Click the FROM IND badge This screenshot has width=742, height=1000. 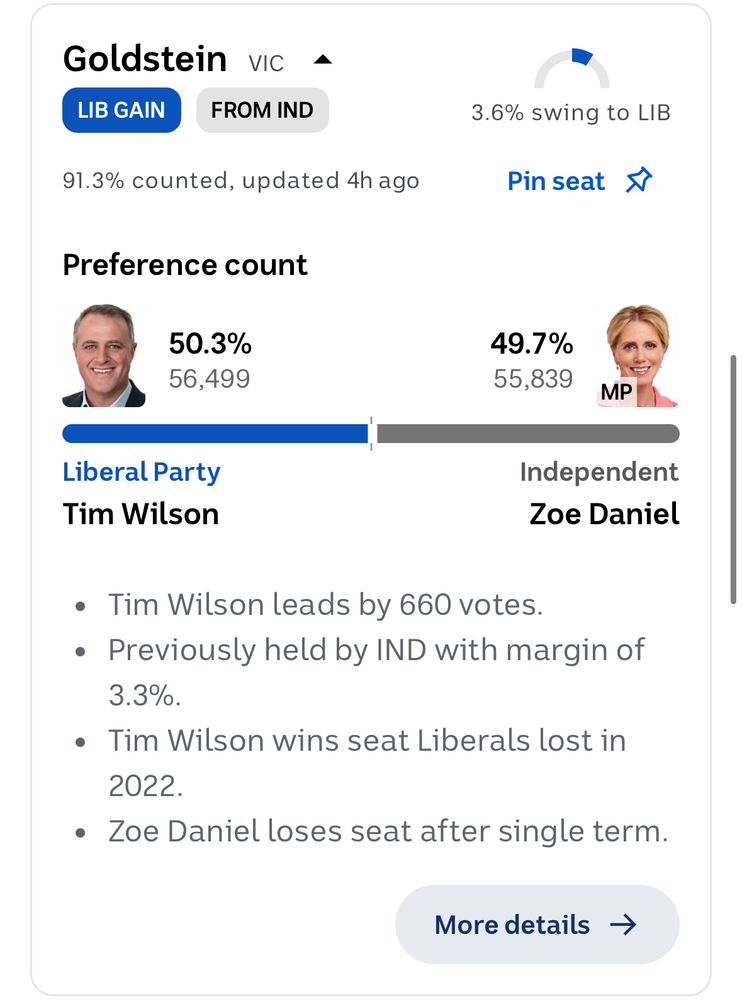[262, 110]
